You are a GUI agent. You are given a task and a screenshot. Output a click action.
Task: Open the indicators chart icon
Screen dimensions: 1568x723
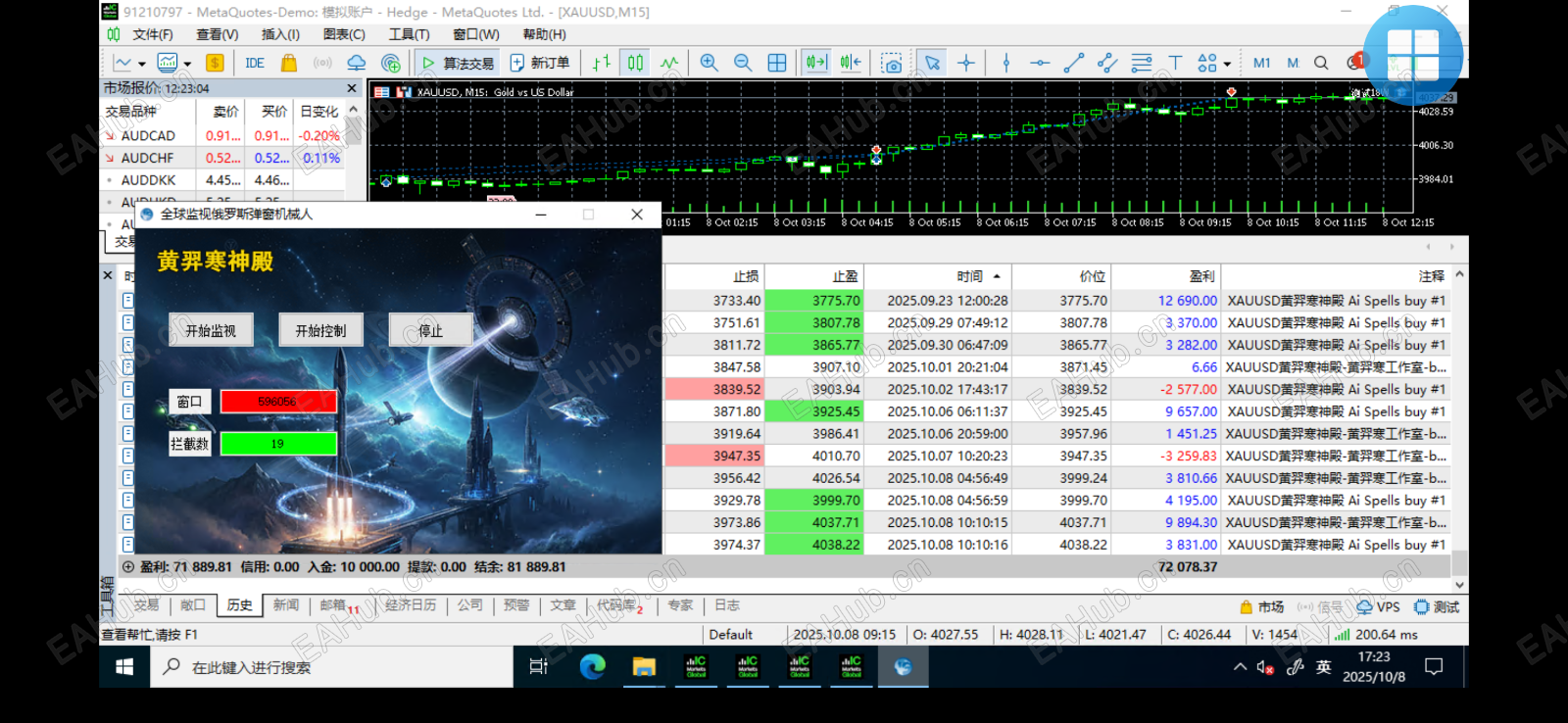[x=168, y=63]
